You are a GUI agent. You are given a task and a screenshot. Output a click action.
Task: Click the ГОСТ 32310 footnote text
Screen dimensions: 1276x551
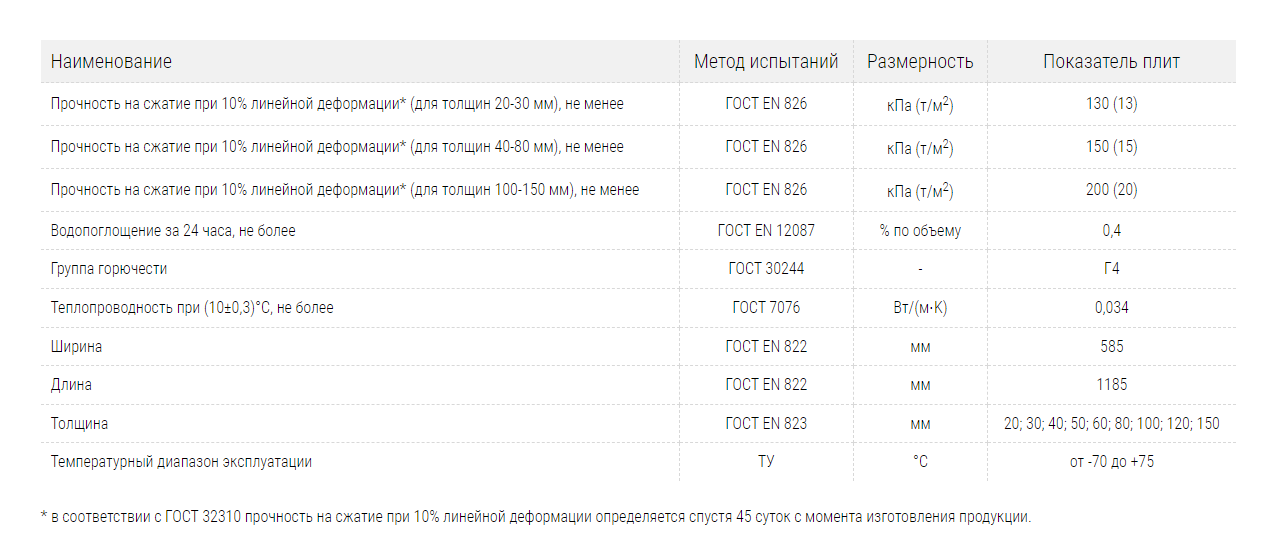tap(535, 518)
